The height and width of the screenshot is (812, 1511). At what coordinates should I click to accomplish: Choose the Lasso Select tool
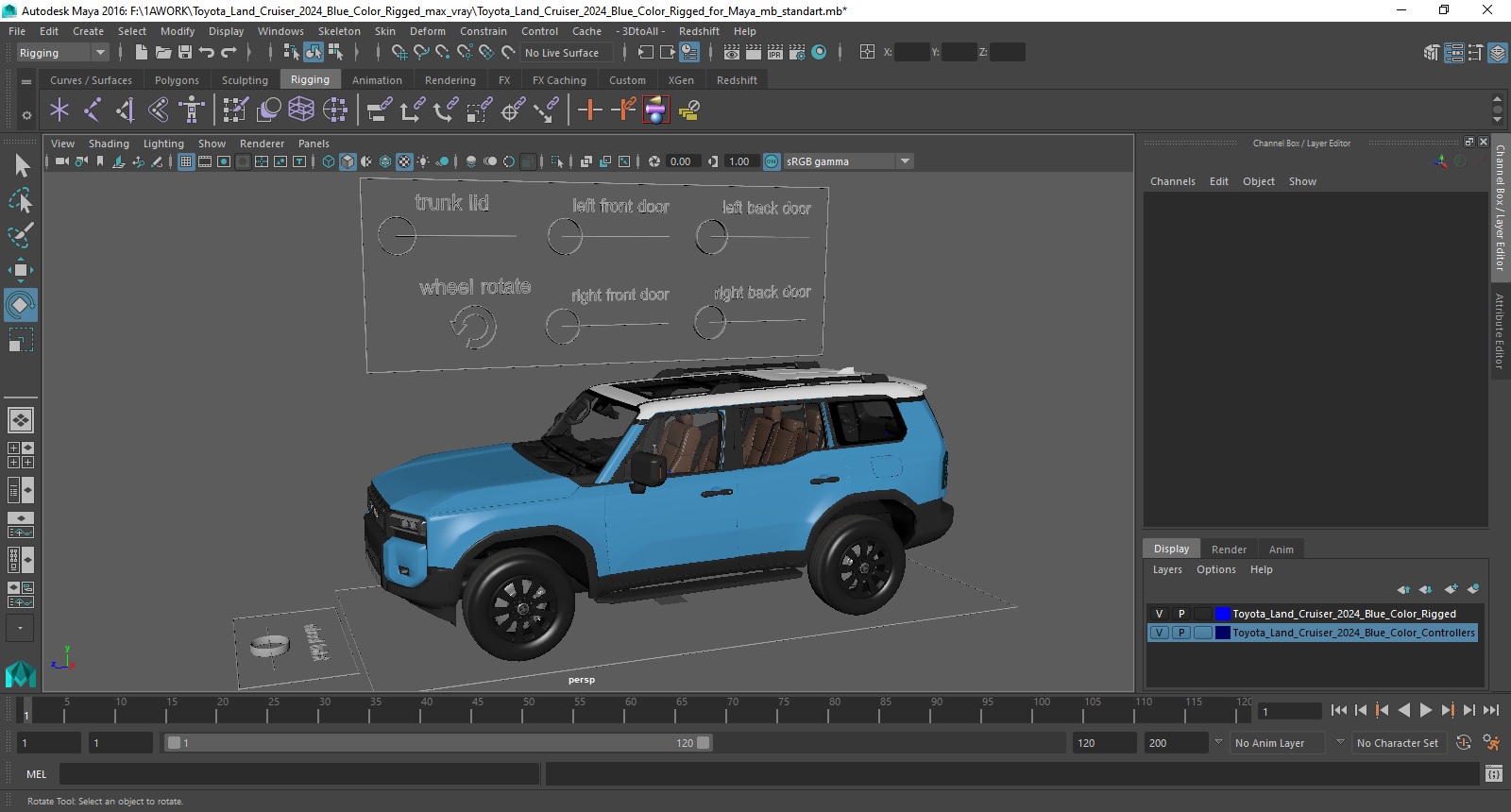pyautogui.click(x=21, y=200)
